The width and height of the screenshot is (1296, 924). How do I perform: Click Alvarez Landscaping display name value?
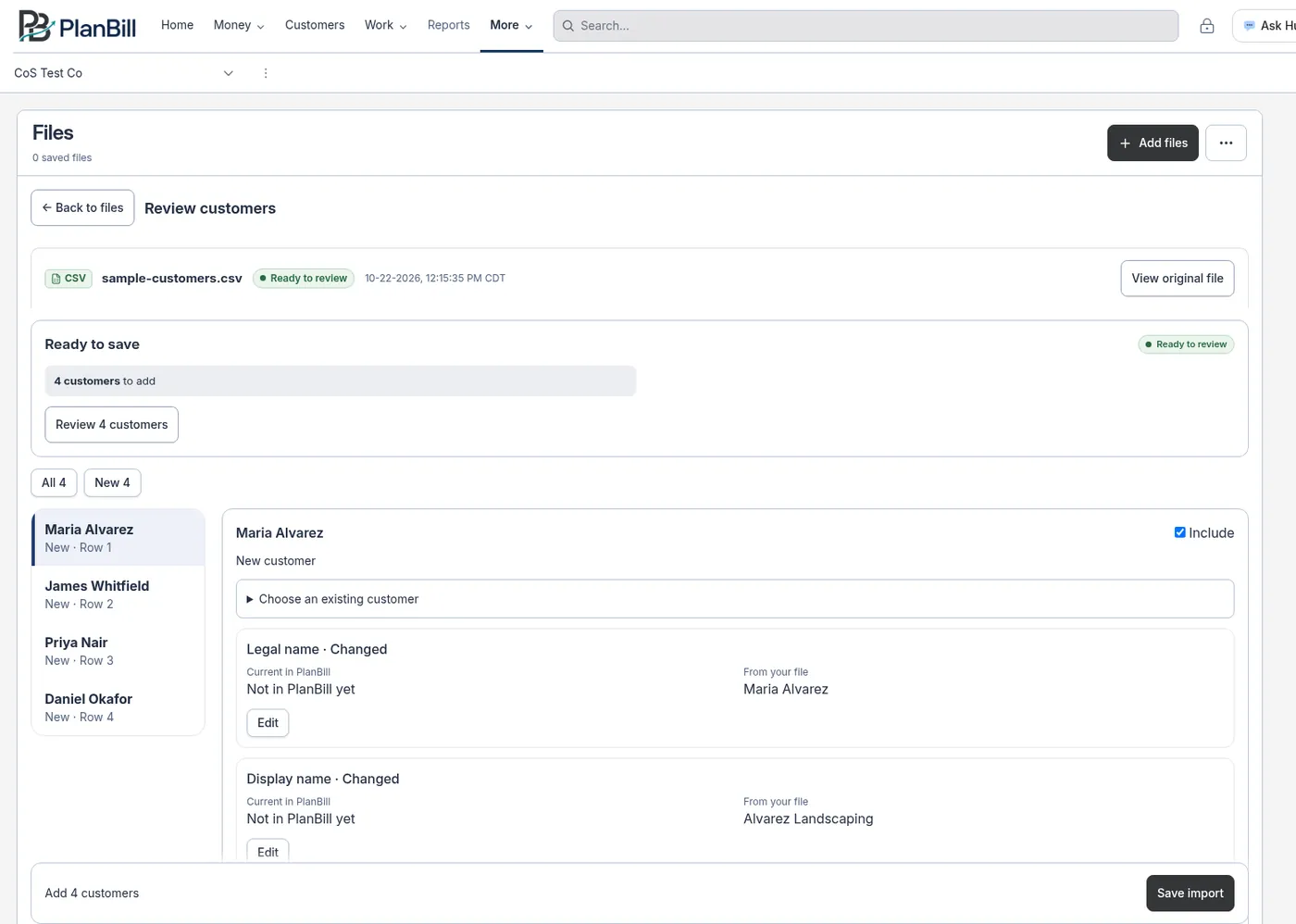click(x=808, y=818)
